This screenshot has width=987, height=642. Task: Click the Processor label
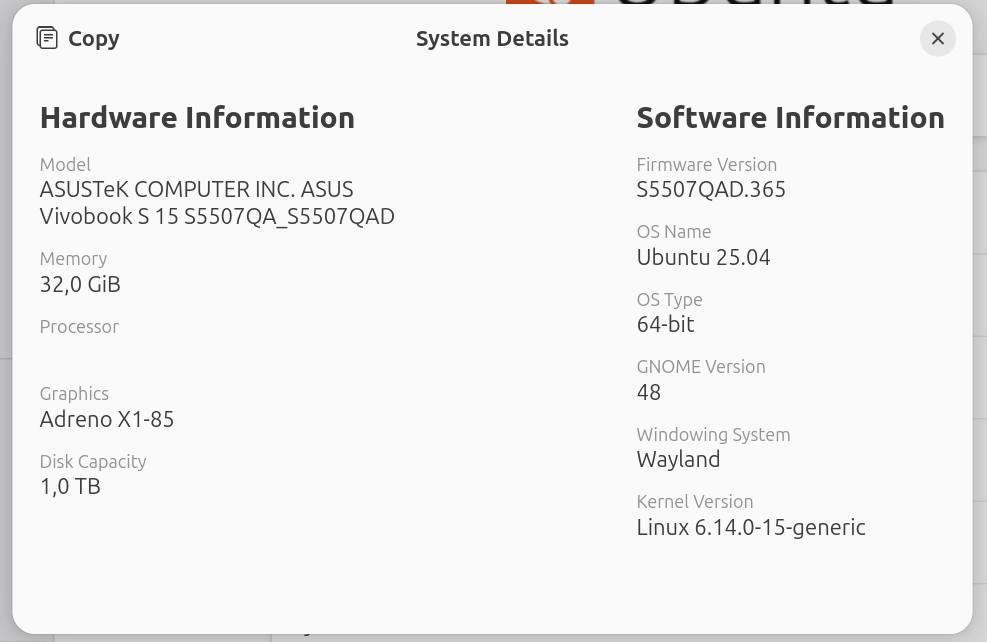(79, 326)
